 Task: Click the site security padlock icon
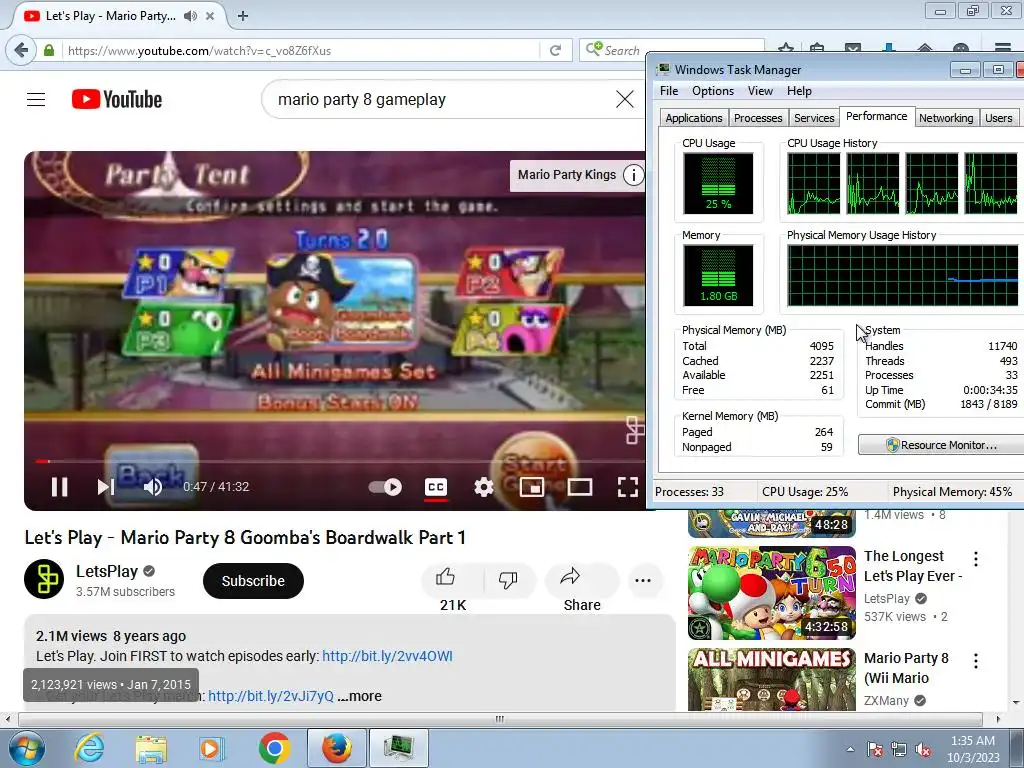pyautogui.click(x=48, y=50)
